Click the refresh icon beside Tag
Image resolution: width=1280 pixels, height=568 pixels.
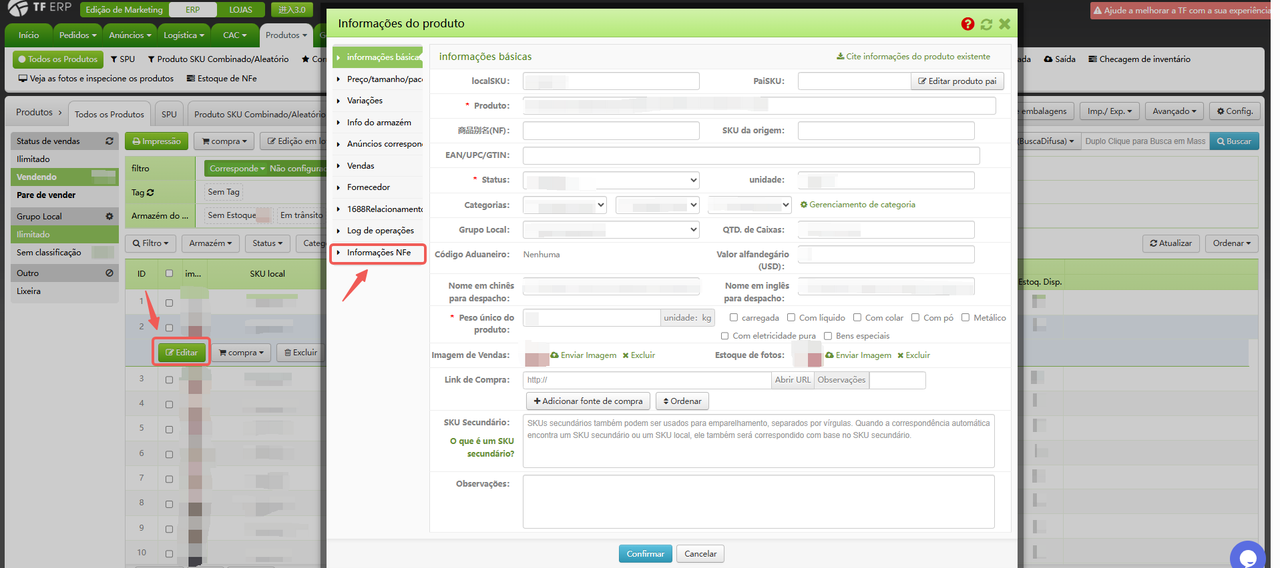tap(152, 191)
